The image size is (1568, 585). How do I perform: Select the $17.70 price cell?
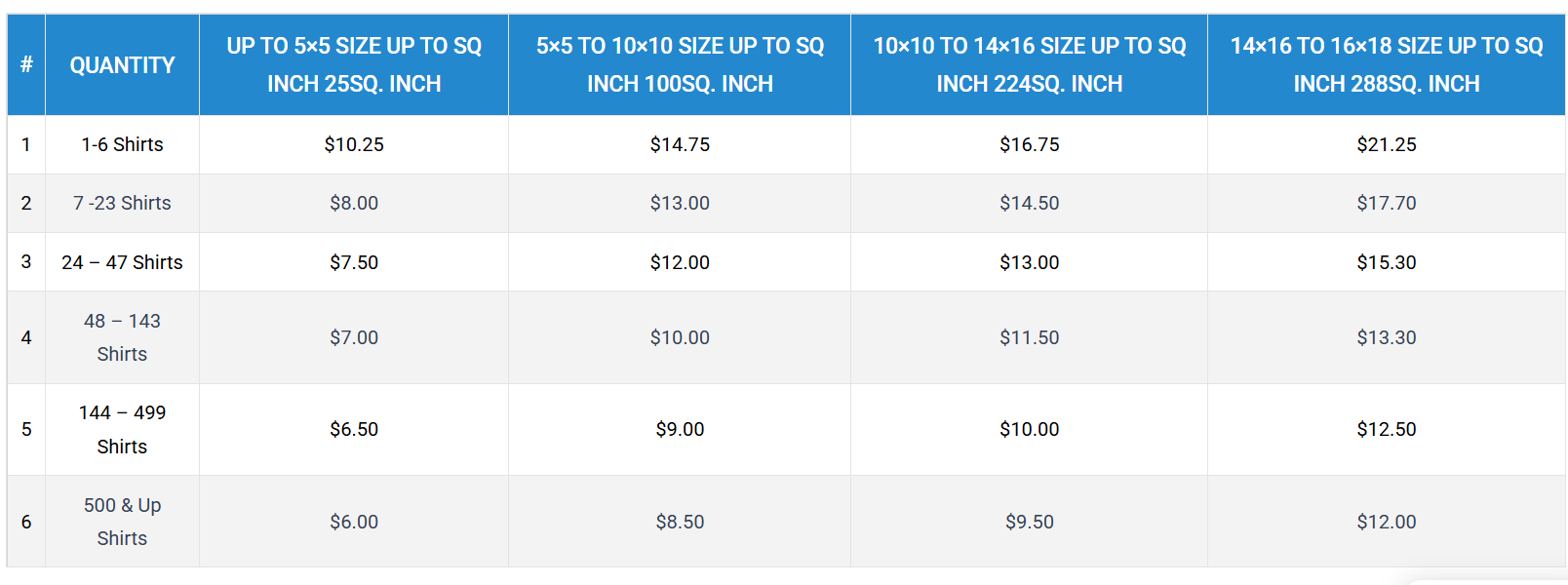pyautogui.click(x=1386, y=203)
